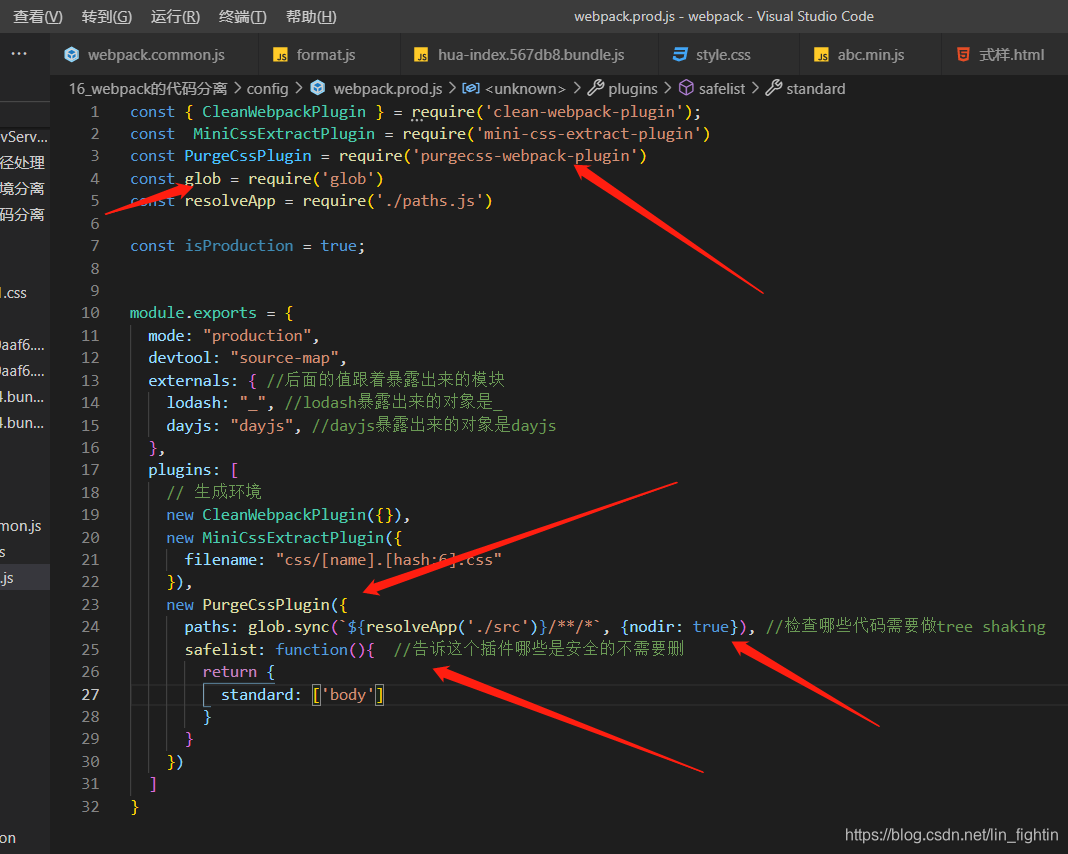Screen dimensions: 1068x854
Task: Click the variable icon before <unknown>
Action: (x=471, y=88)
